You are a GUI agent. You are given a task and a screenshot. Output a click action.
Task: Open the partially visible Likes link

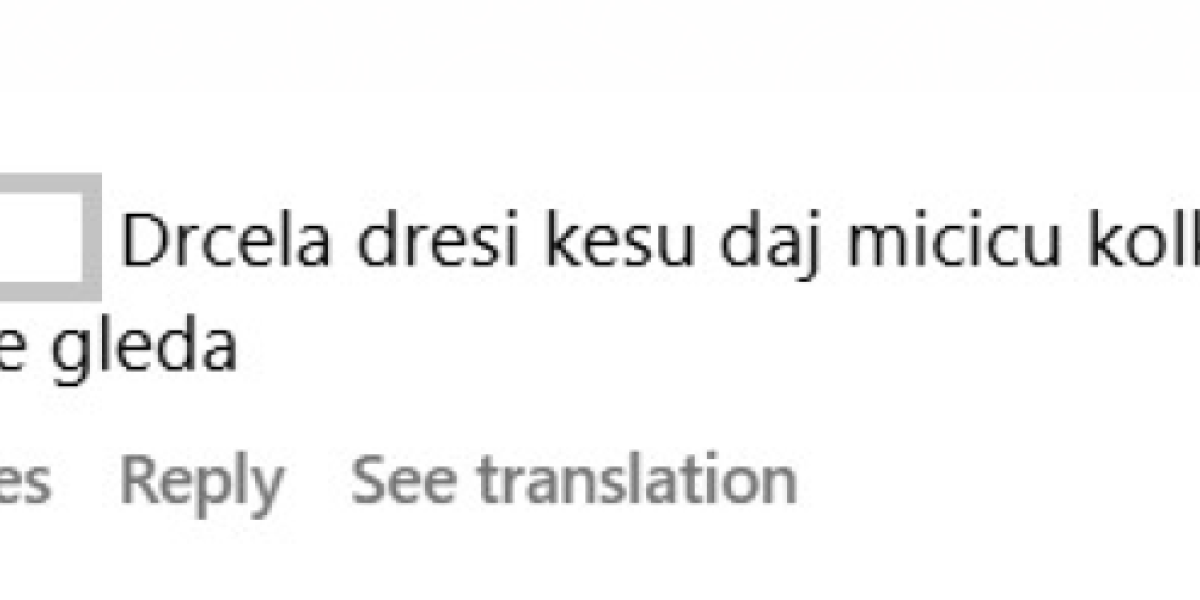[x=25, y=481]
